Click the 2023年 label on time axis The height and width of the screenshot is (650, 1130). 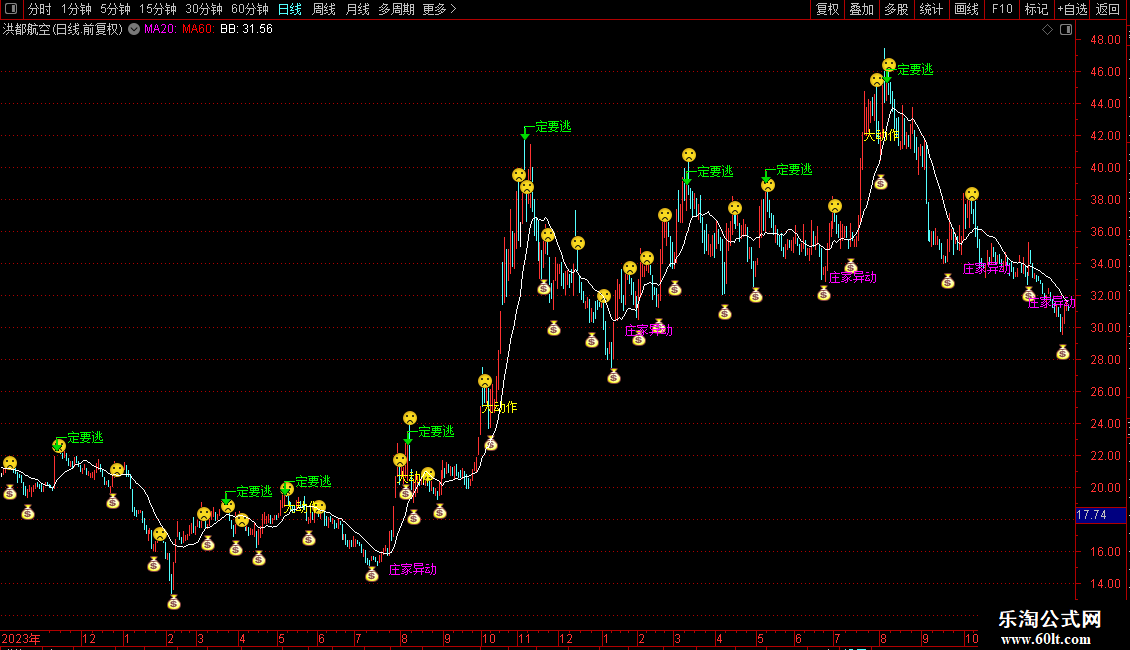pyautogui.click(x=21, y=638)
